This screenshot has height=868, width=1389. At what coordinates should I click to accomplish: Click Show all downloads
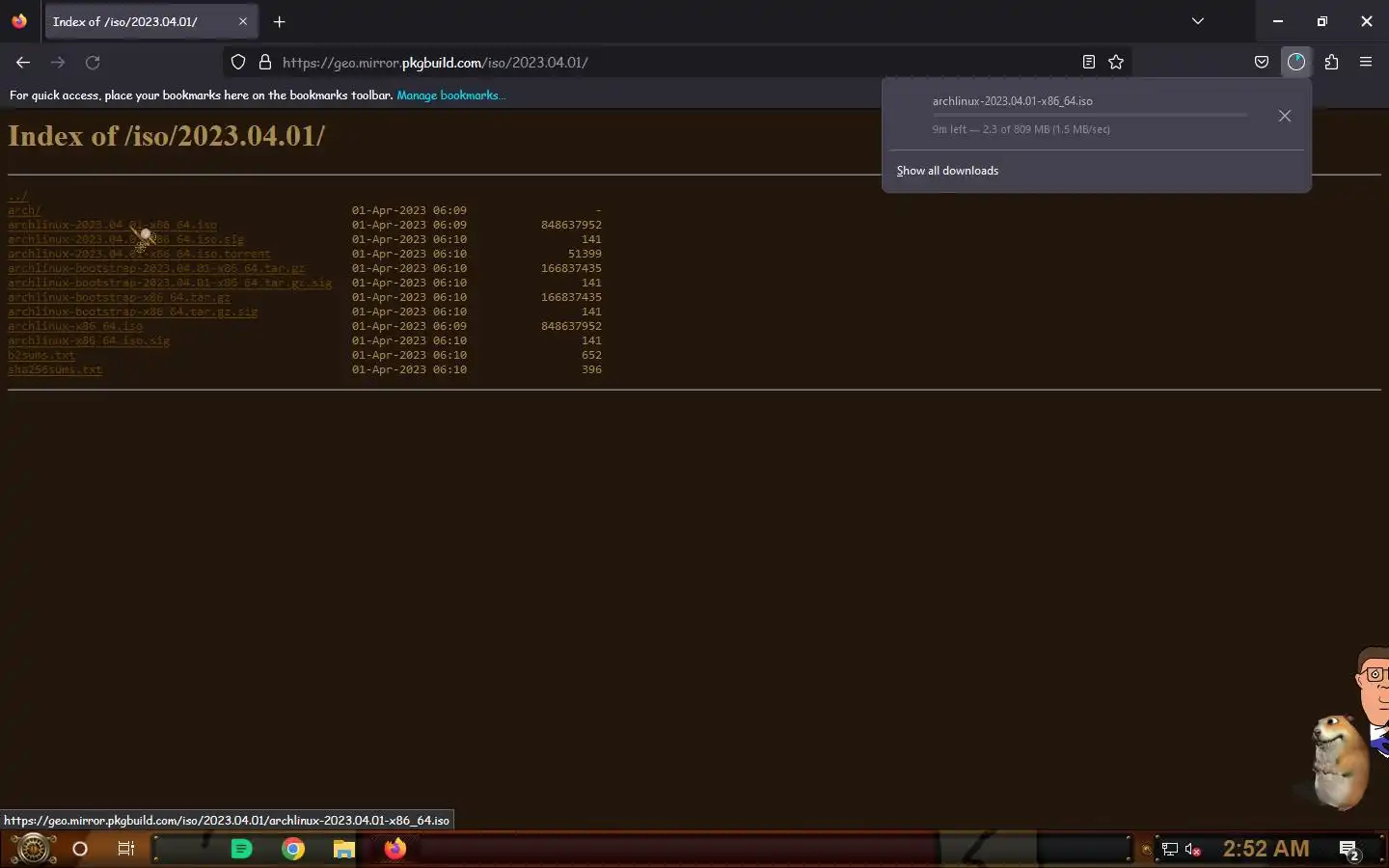(947, 171)
